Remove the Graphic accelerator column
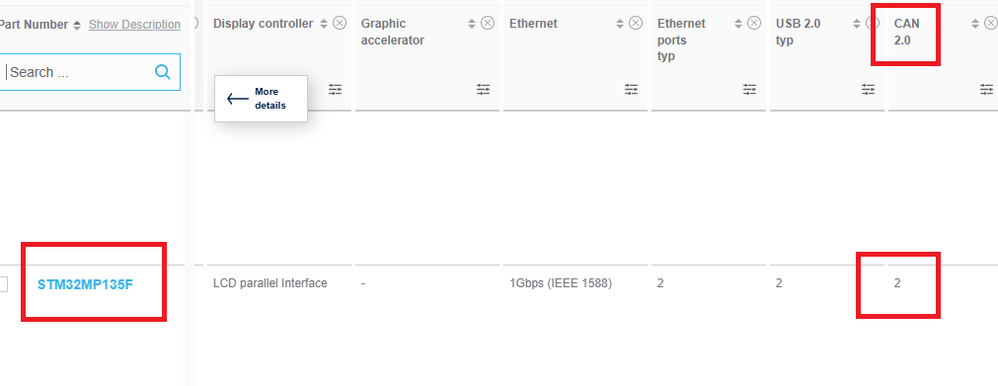 pyautogui.click(x=488, y=24)
